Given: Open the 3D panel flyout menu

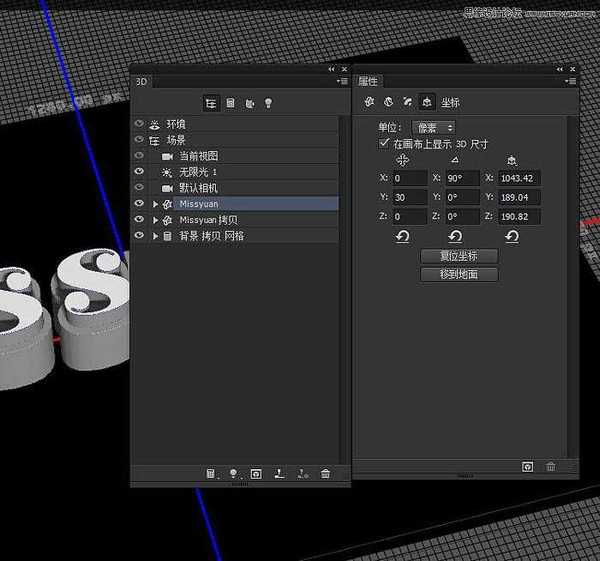Looking at the screenshot, I should (343, 83).
